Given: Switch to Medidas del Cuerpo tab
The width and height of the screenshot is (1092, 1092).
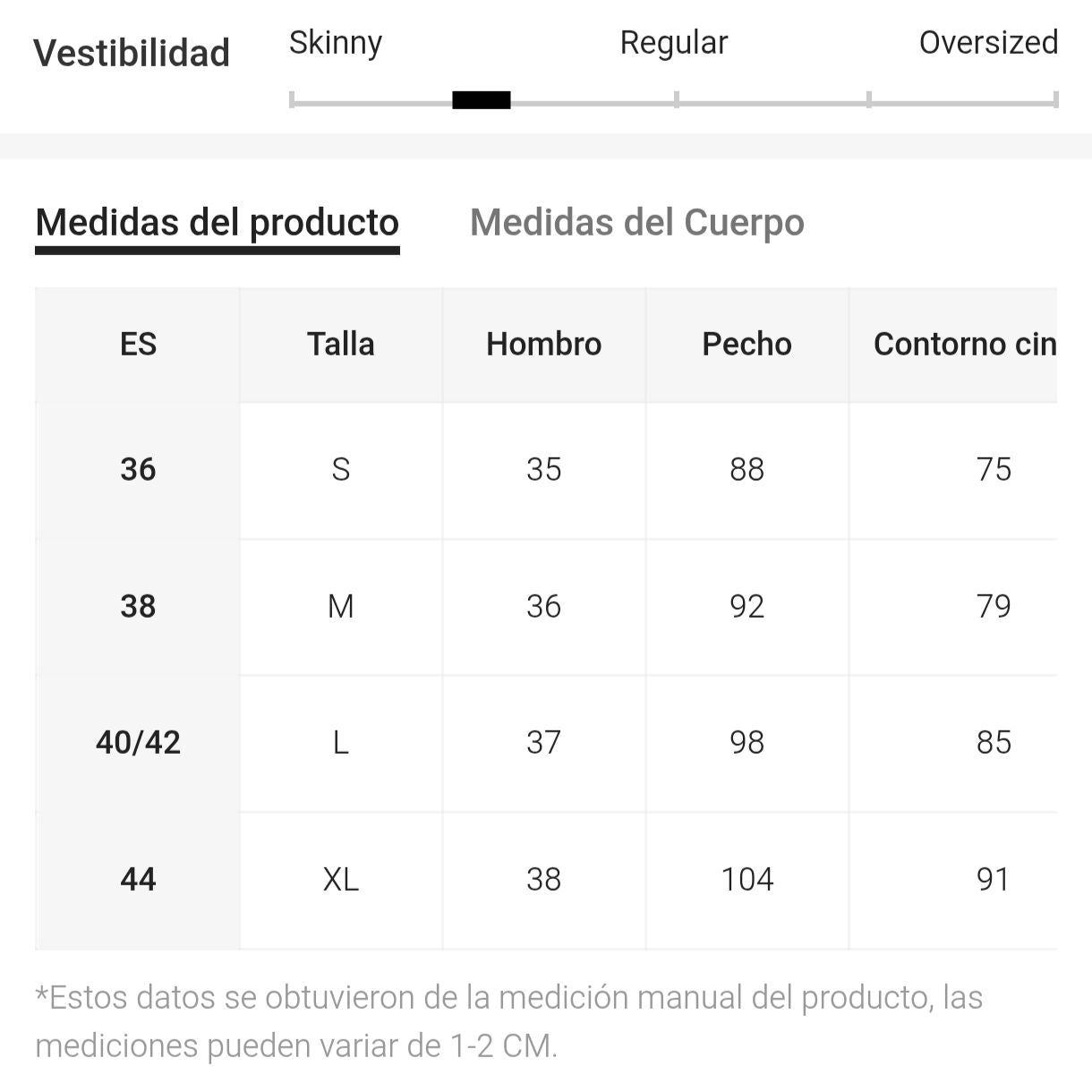Looking at the screenshot, I should (636, 223).
